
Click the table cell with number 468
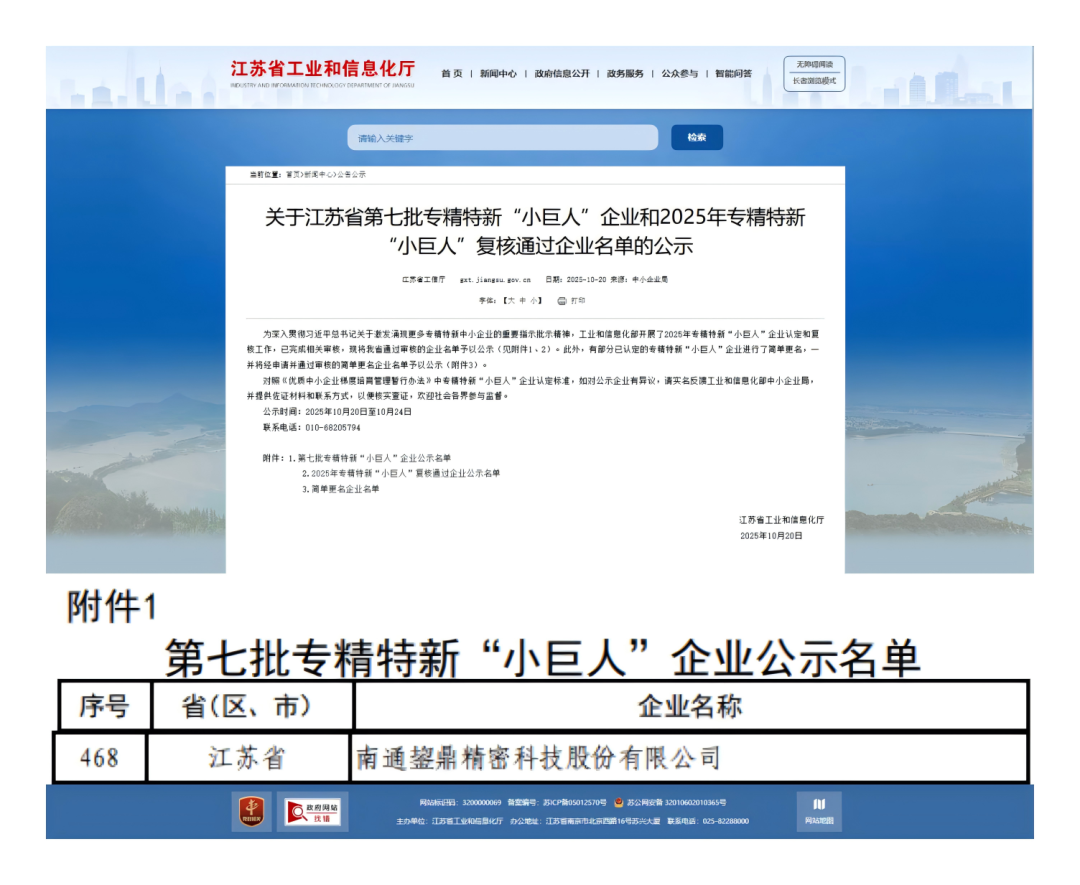[99, 758]
